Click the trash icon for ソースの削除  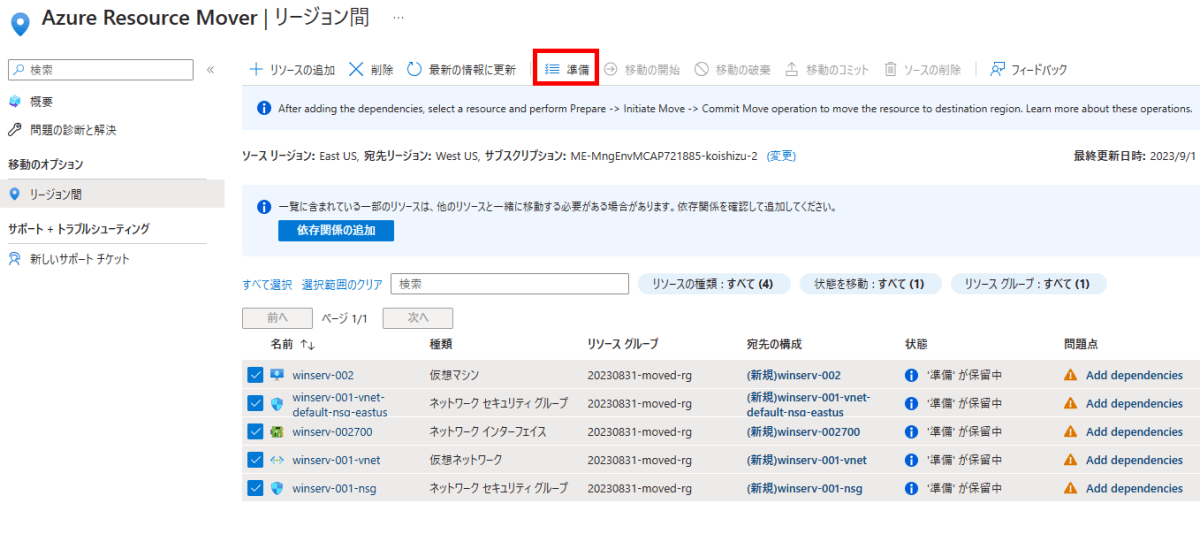[x=890, y=69]
